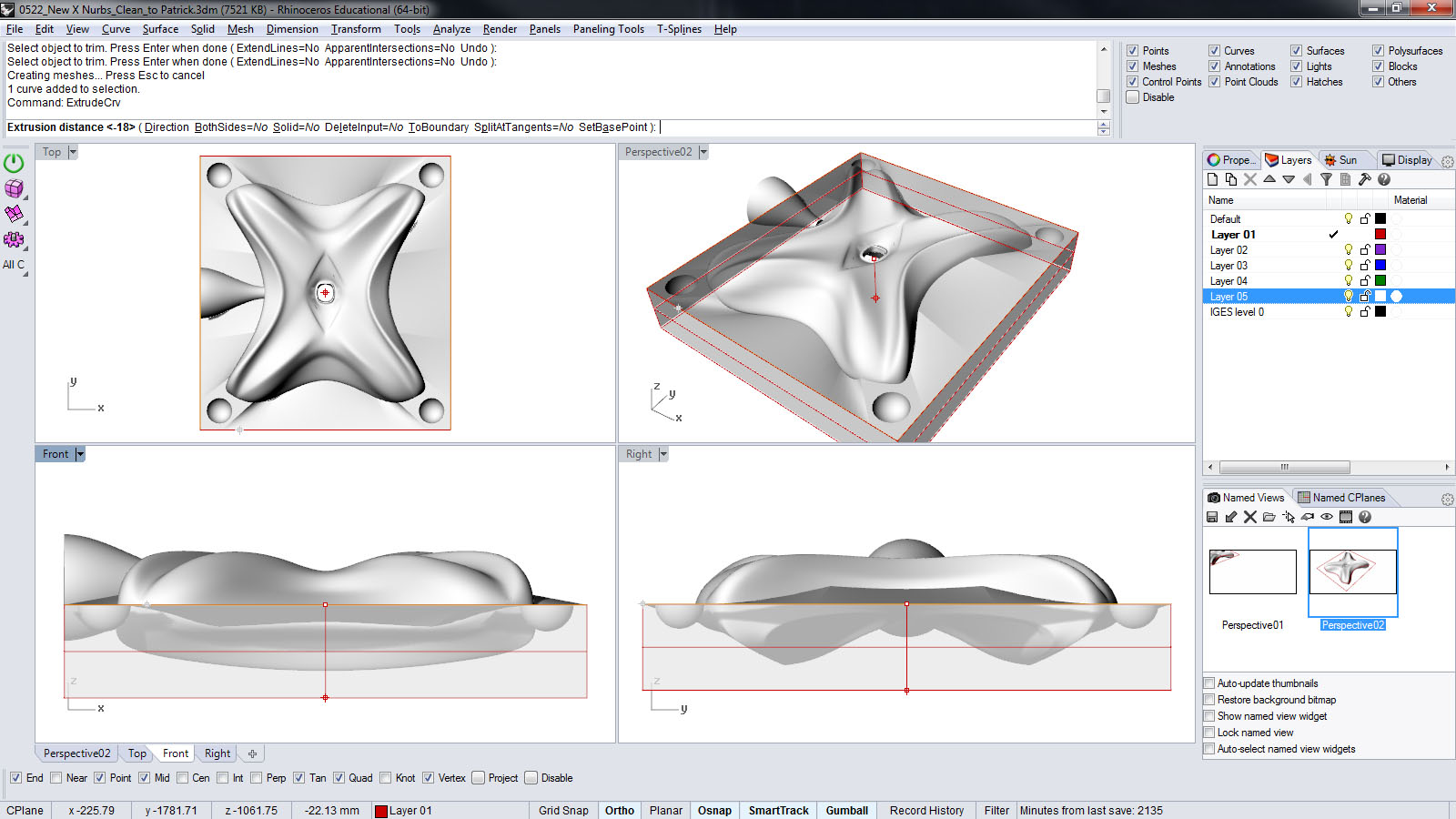1456x819 pixels.
Task: Change Layer 01 red color swatch
Action: [x=1380, y=234]
